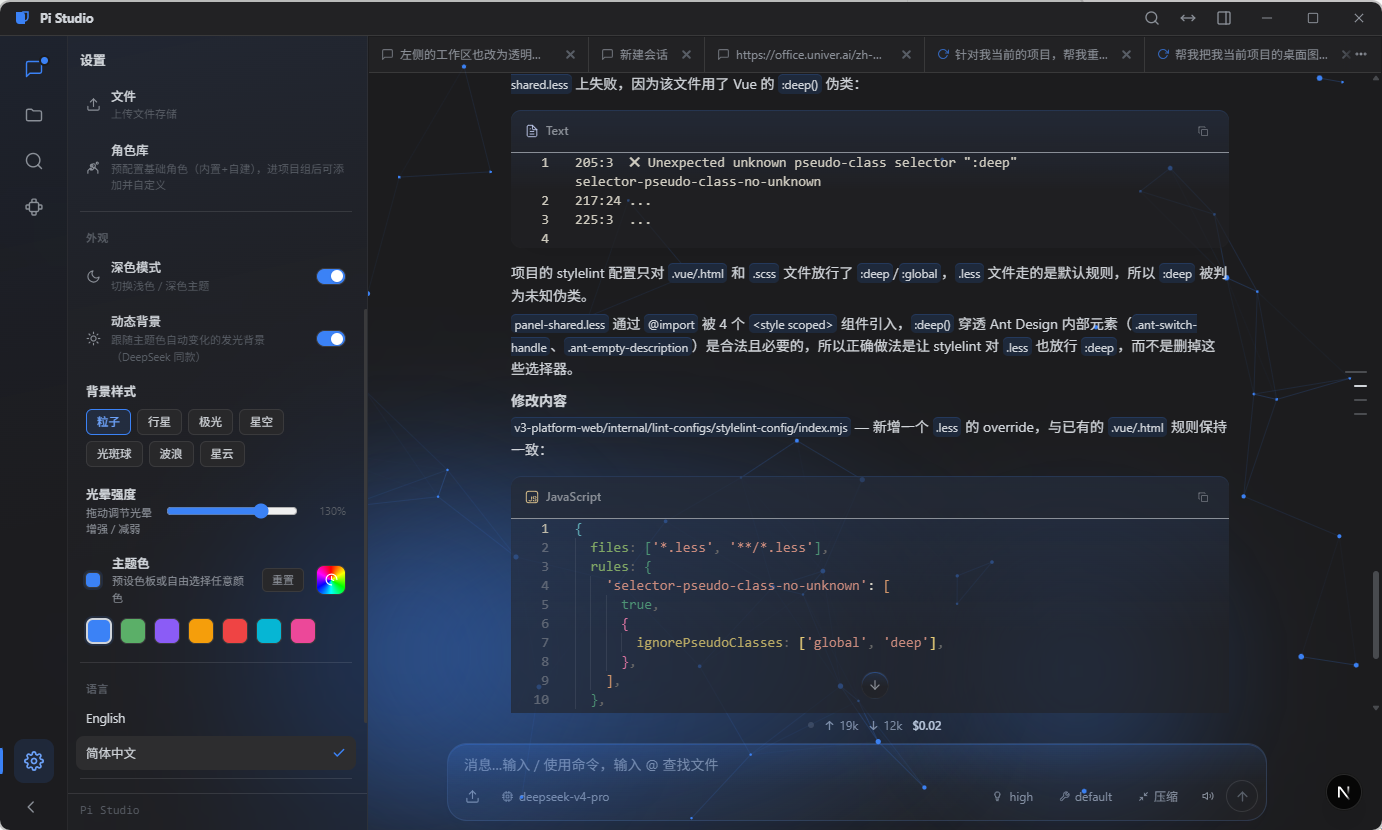
Task: Pick the red theme color swatch
Action: [x=235, y=631]
